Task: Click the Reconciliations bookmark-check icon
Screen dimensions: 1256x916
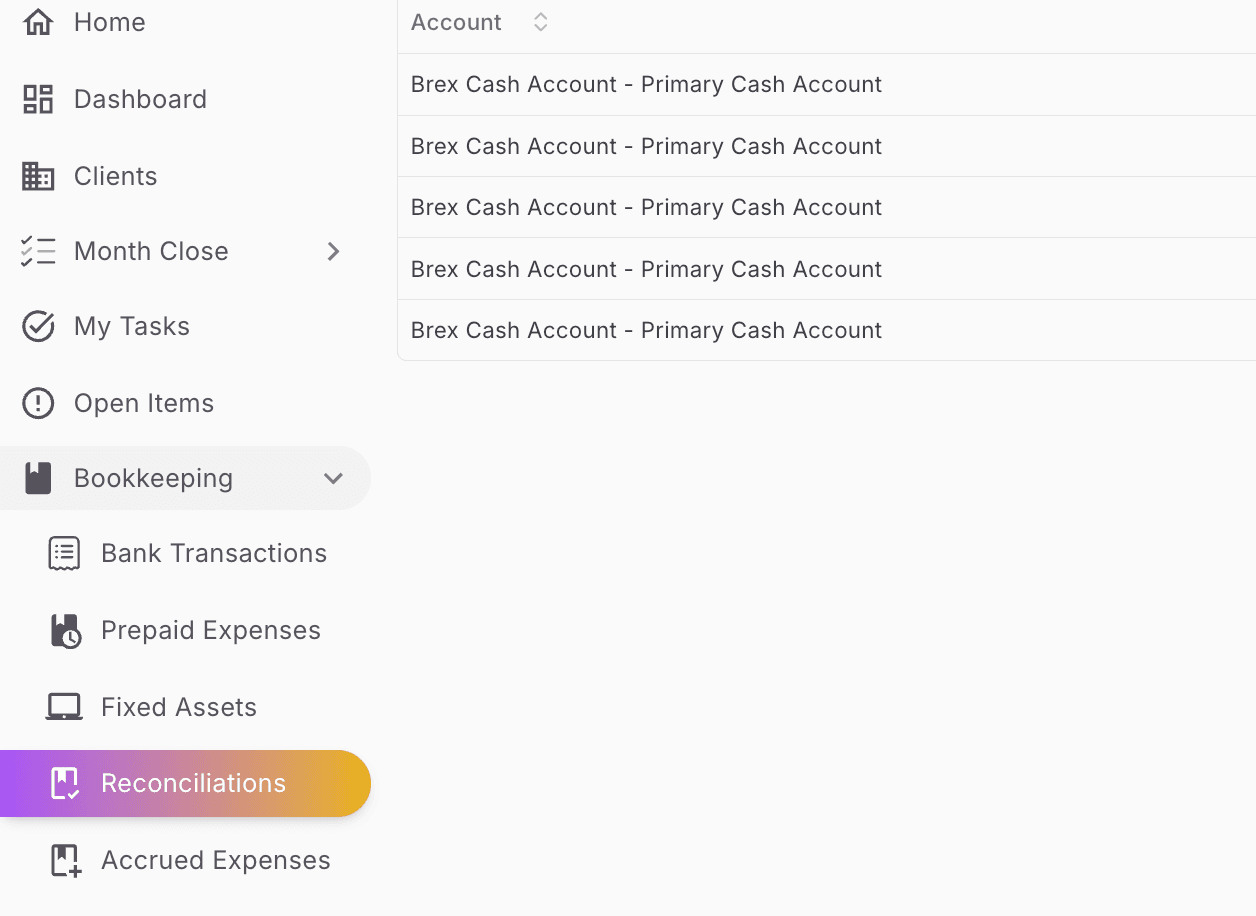Action: [64, 783]
